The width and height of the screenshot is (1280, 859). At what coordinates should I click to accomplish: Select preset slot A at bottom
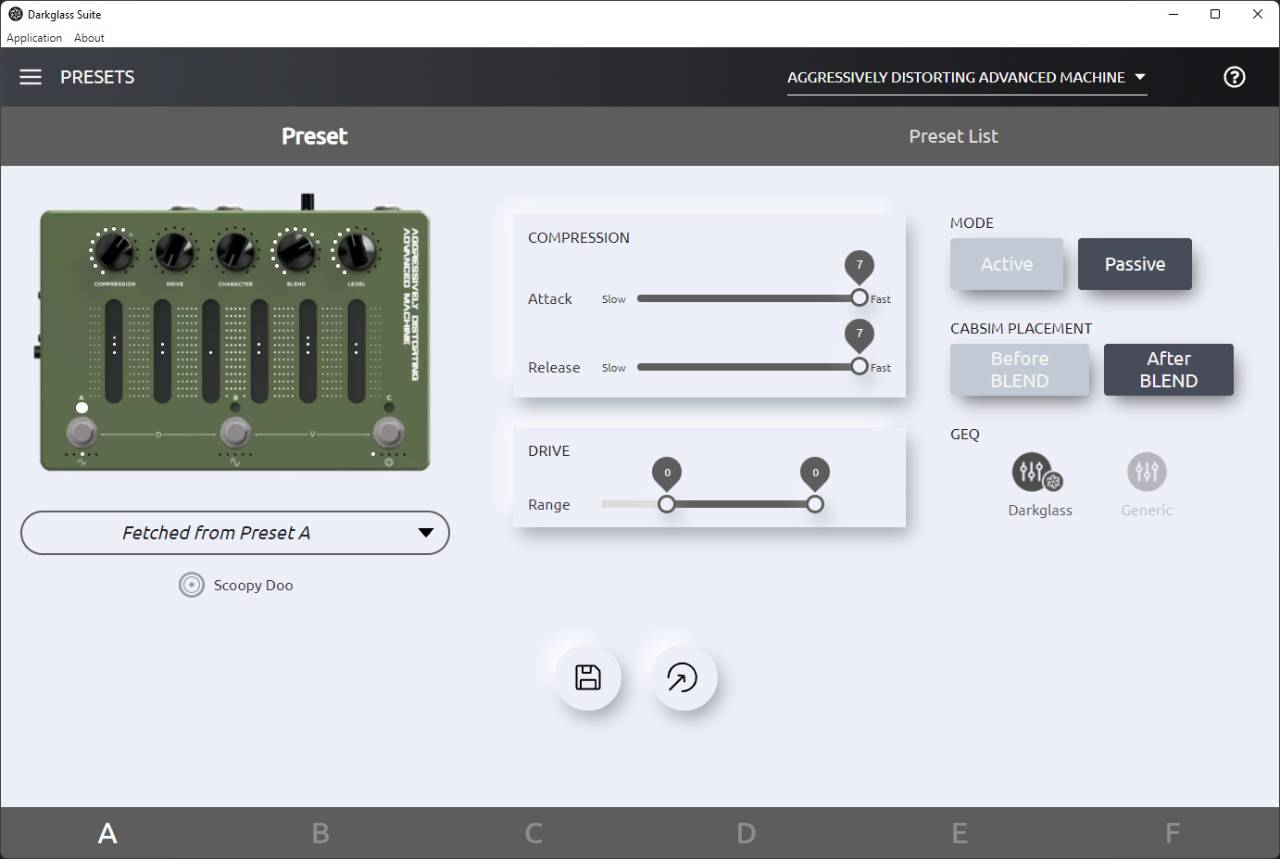pyautogui.click(x=107, y=833)
